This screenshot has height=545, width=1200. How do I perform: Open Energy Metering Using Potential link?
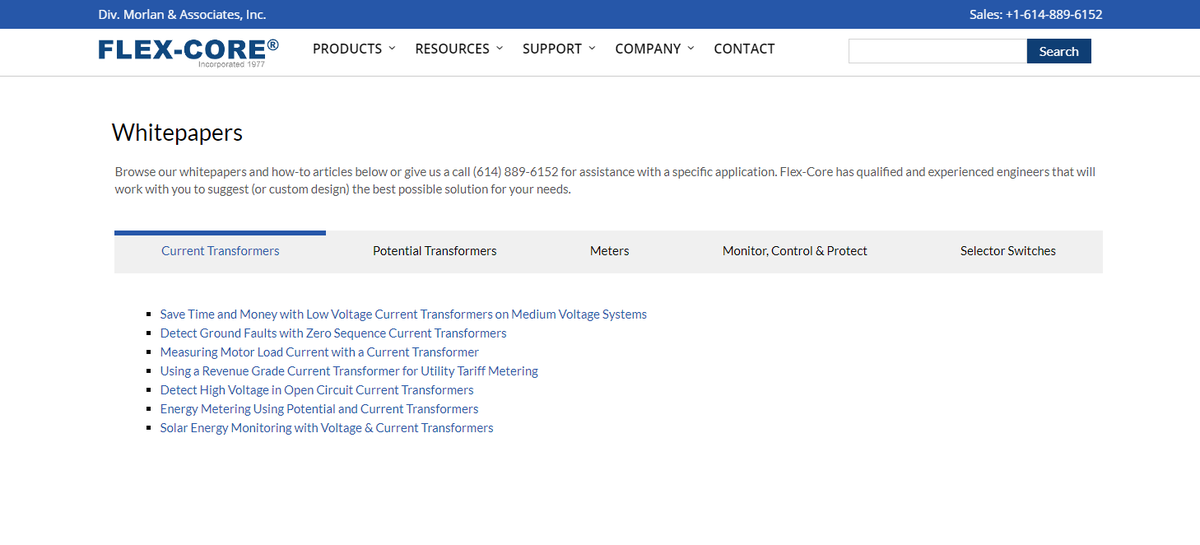click(x=319, y=409)
